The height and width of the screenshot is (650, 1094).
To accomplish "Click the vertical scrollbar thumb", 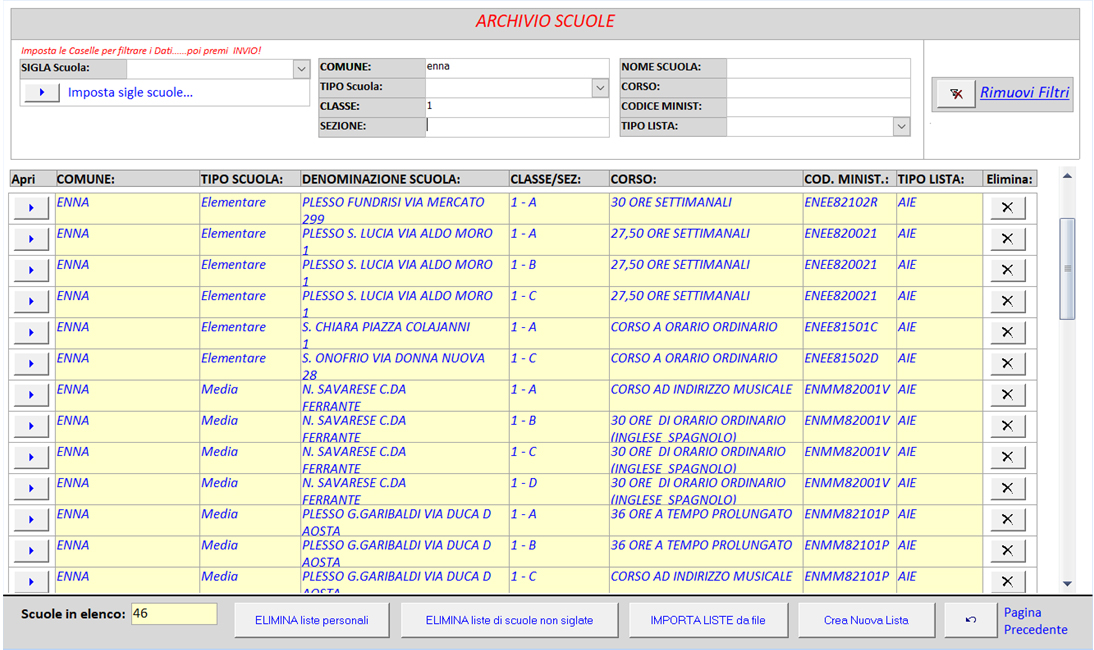I will (x=1067, y=269).
